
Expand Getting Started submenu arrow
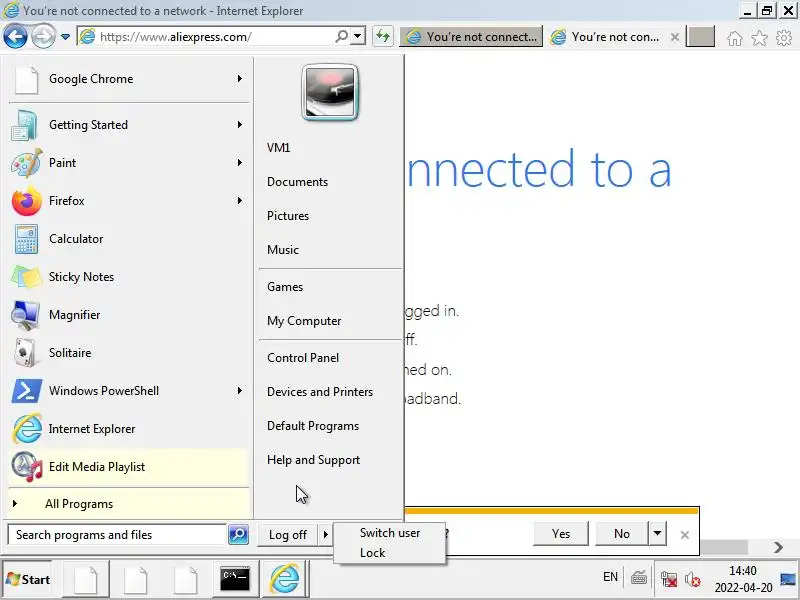pyautogui.click(x=240, y=124)
